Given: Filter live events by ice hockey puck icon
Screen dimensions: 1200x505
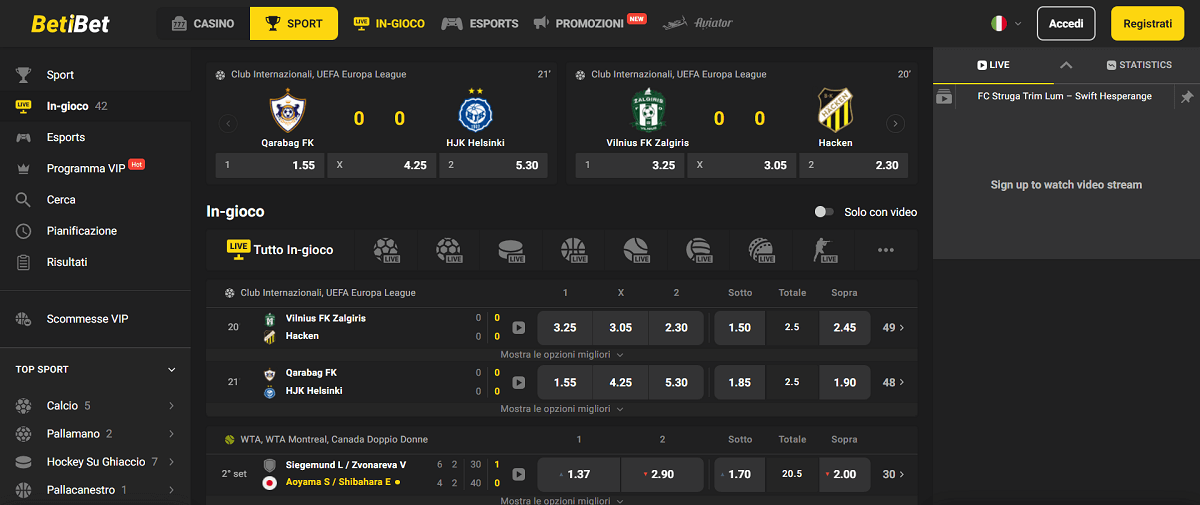Looking at the screenshot, I should [x=511, y=250].
